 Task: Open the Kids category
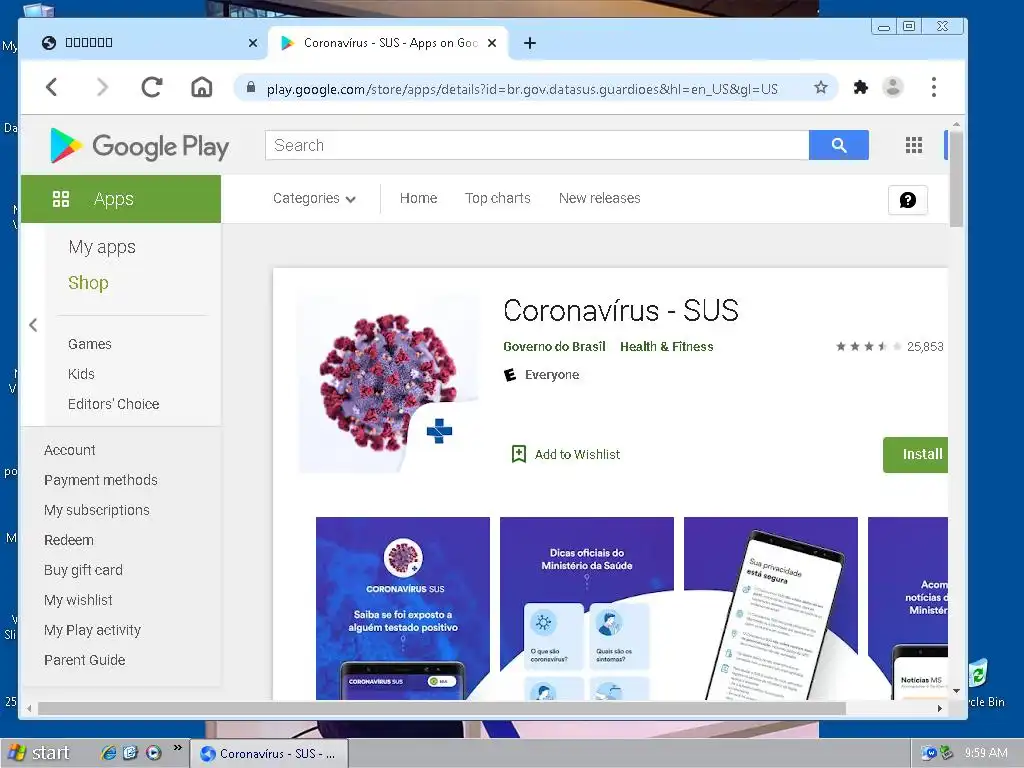81,374
